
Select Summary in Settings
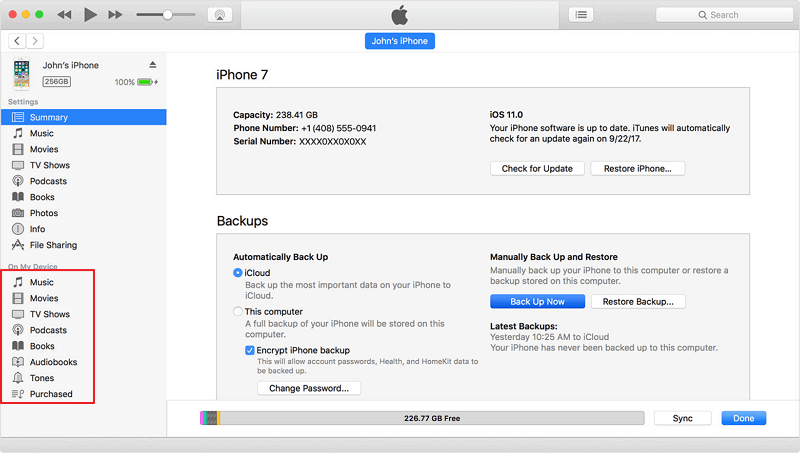[x=84, y=117]
